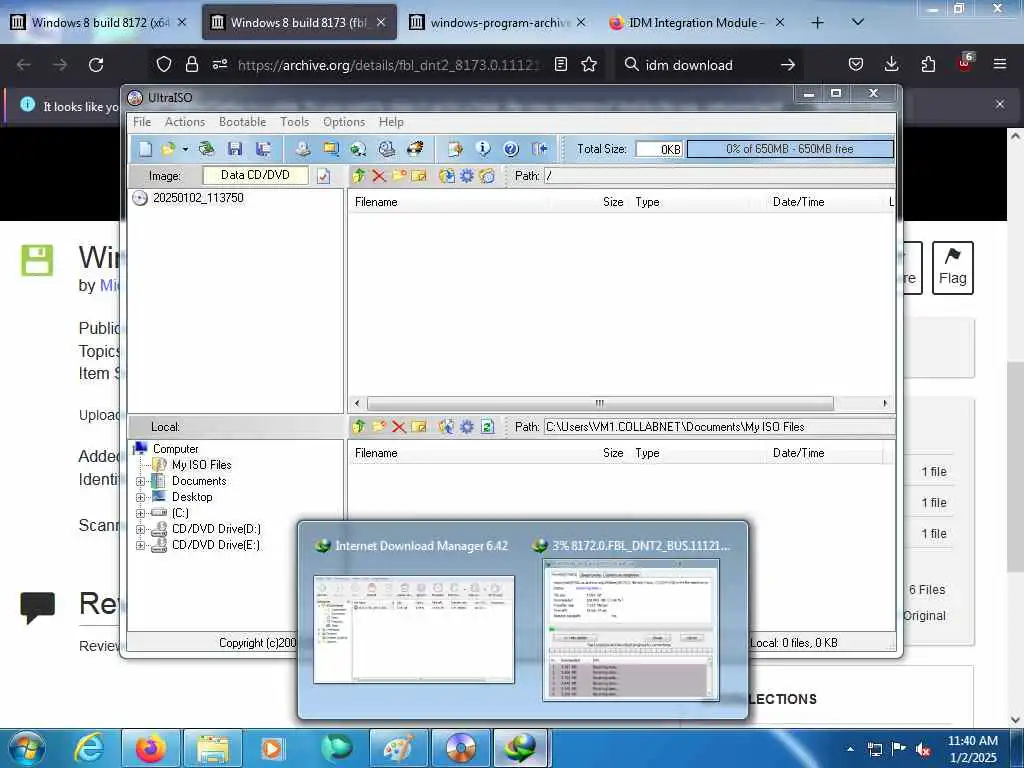Open the Data CD/DVD image type box
The image size is (1024, 768).
[255, 175]
